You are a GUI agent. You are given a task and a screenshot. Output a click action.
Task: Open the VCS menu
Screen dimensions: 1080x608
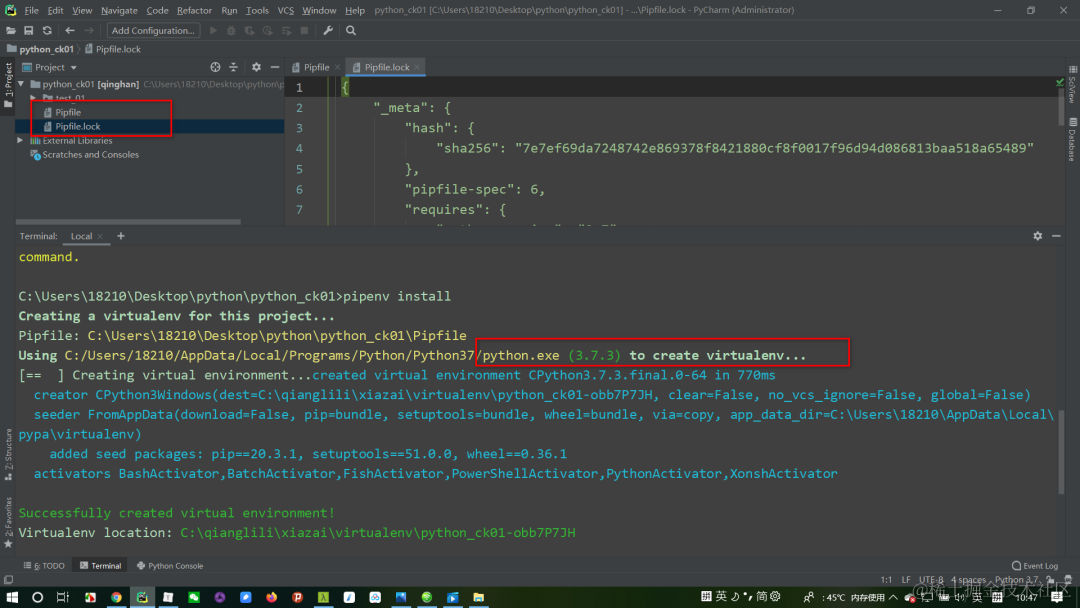tap(285, 10)
